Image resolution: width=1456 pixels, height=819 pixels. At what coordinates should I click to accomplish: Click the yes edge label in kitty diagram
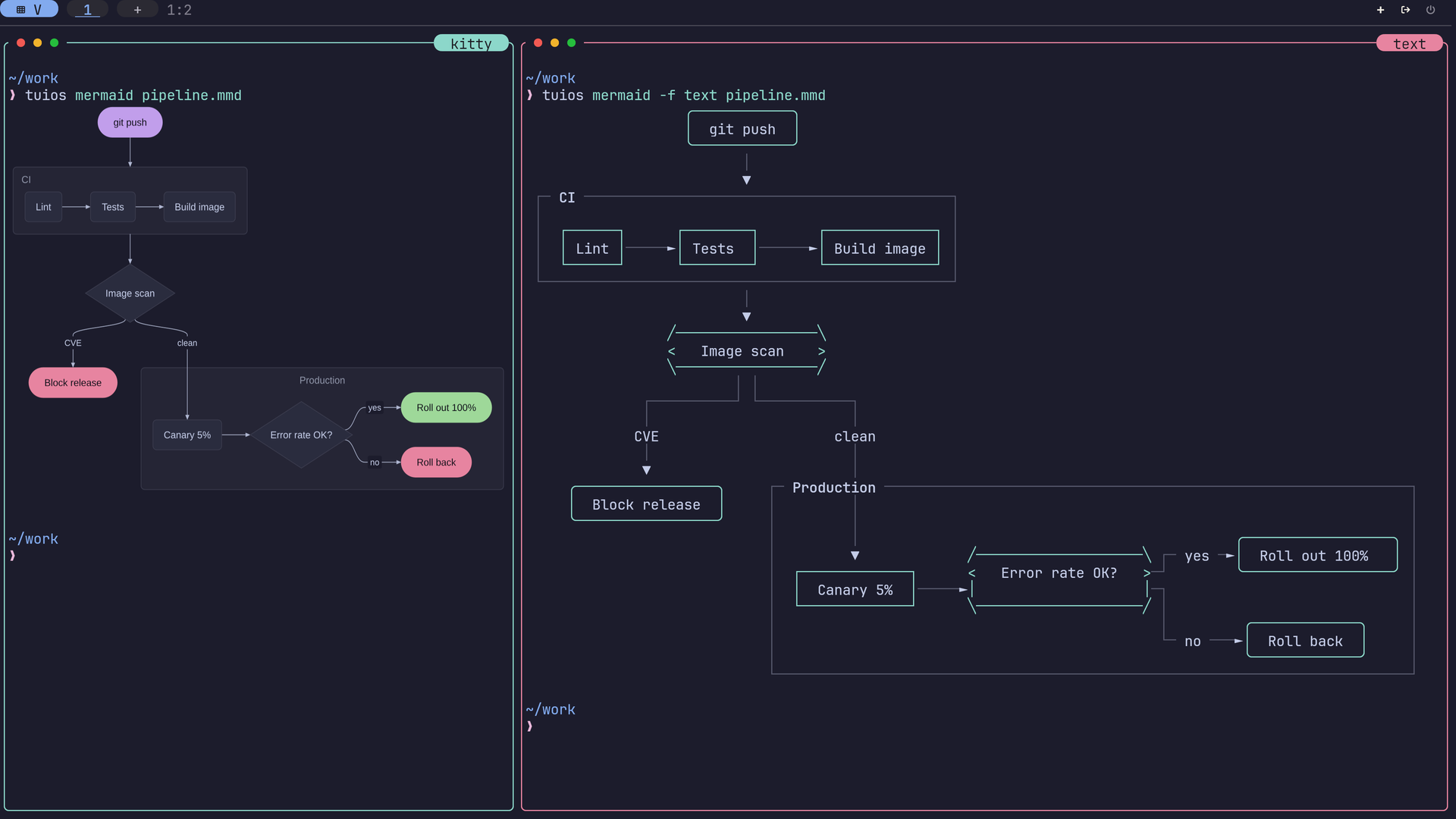point(375,408)
